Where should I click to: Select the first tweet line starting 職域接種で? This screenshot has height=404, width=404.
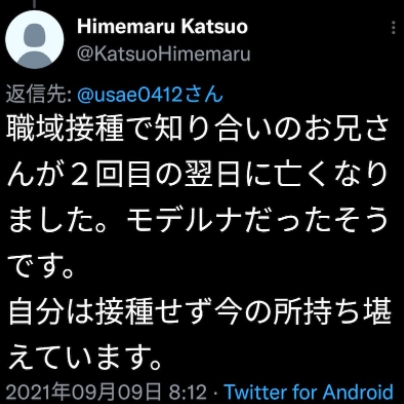tap(198, 128)
